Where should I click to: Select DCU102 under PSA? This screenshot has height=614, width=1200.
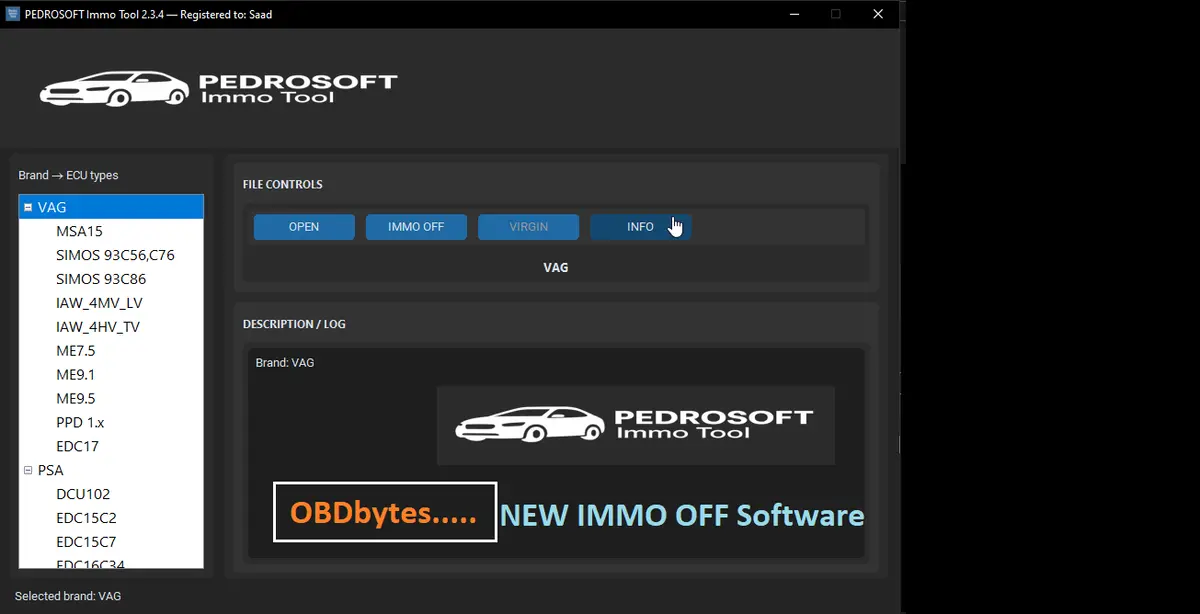tap(83, 494)
